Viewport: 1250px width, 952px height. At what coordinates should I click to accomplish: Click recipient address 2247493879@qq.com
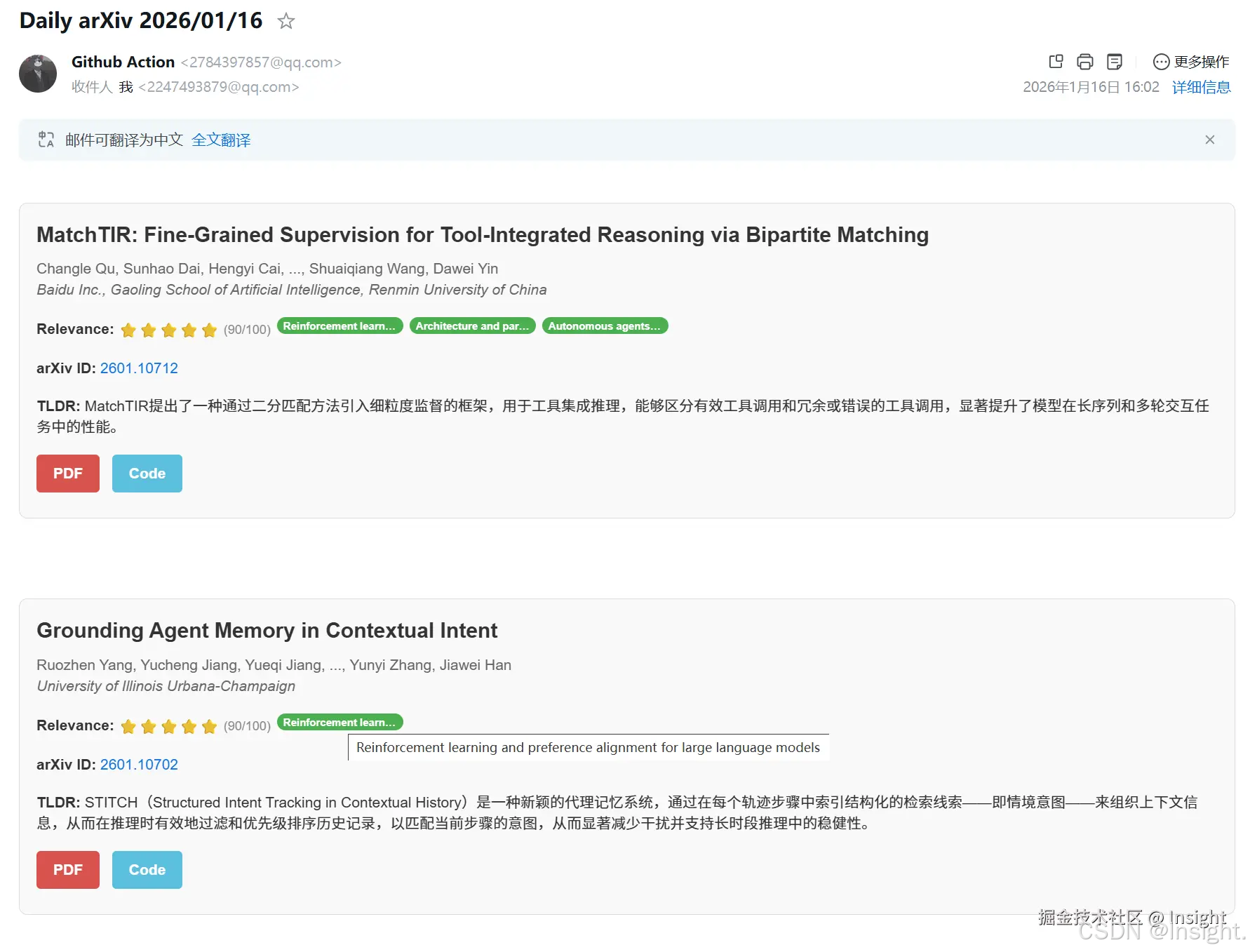pyautogui.click(x=219, y=87)
